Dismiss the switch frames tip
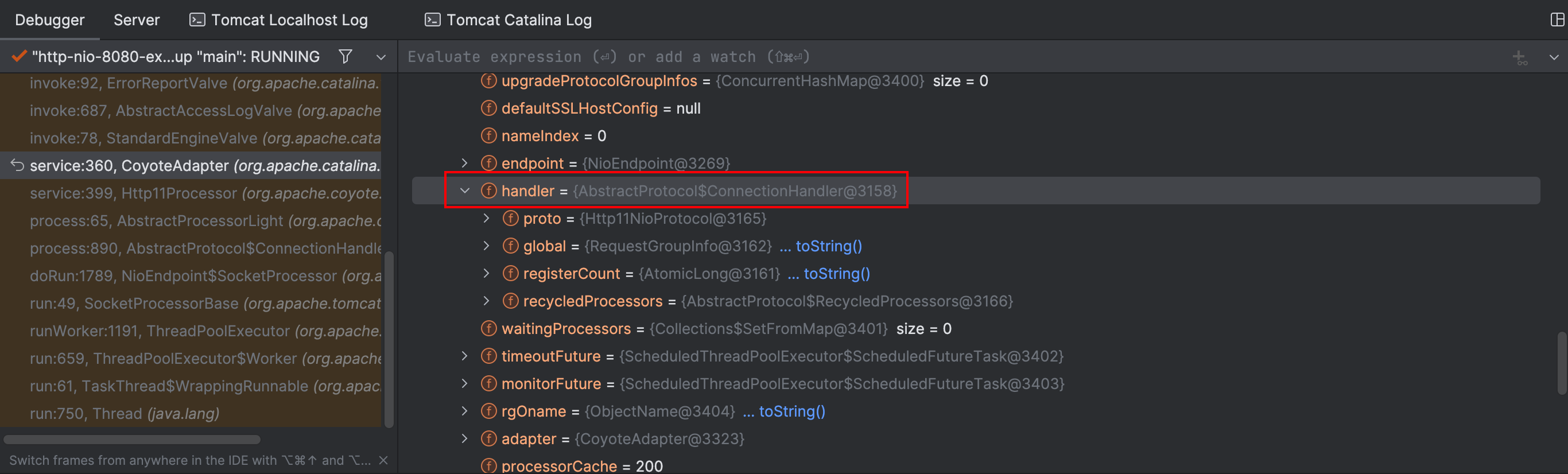This screenshot has height=474, width=1568. click(383, 461)
